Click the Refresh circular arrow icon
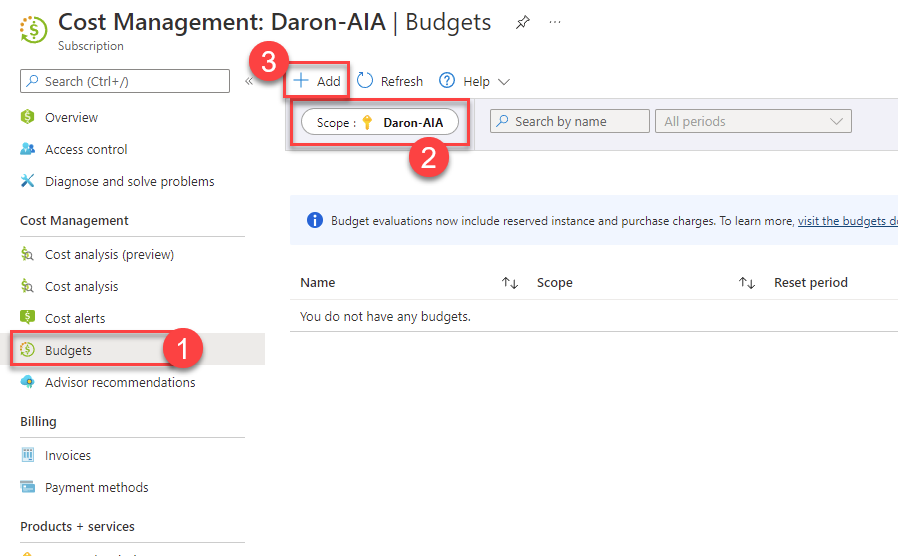This screenshot has width=898, height=556. [365, 81]
